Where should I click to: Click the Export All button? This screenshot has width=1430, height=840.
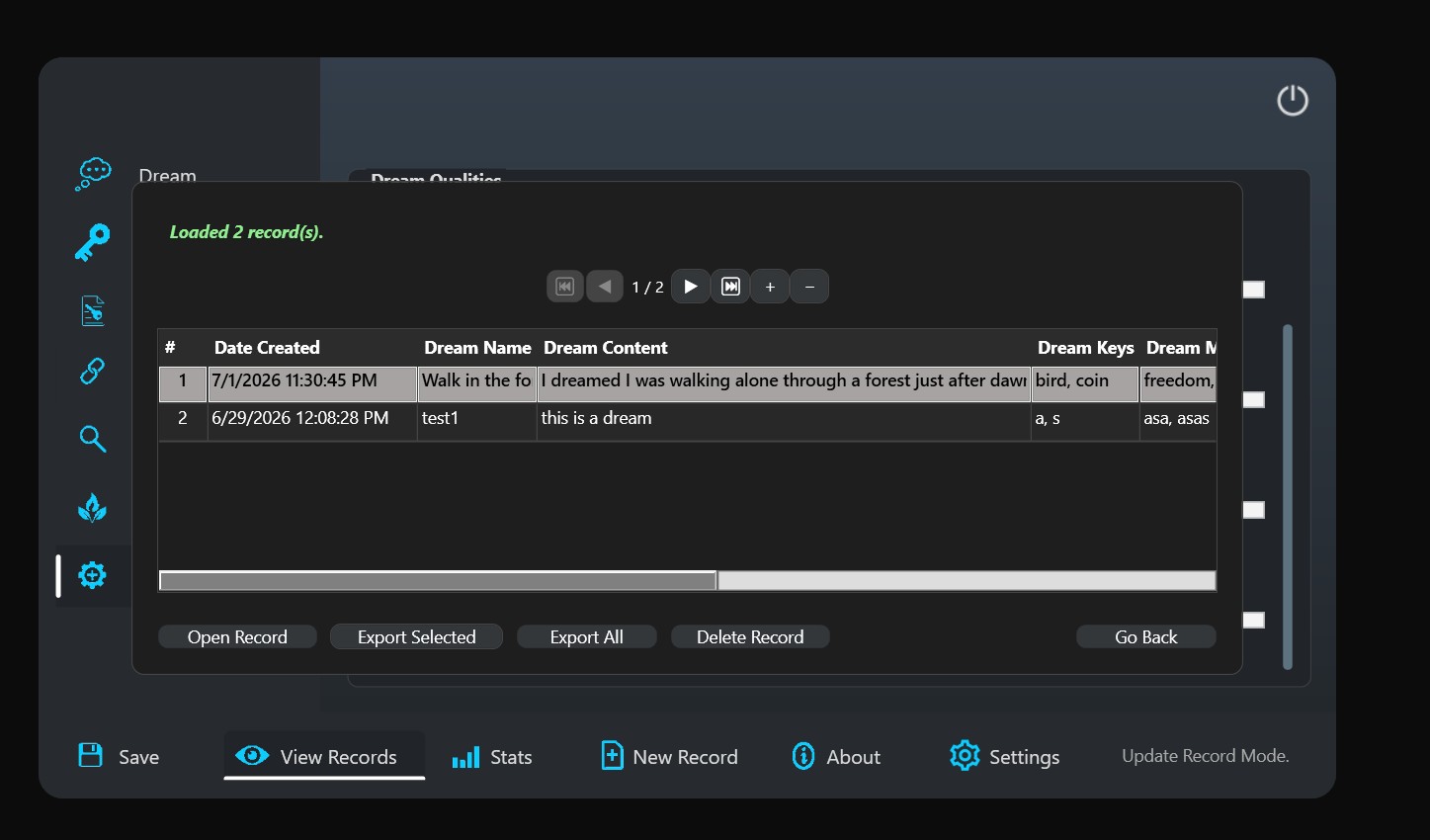coord(587,637)
